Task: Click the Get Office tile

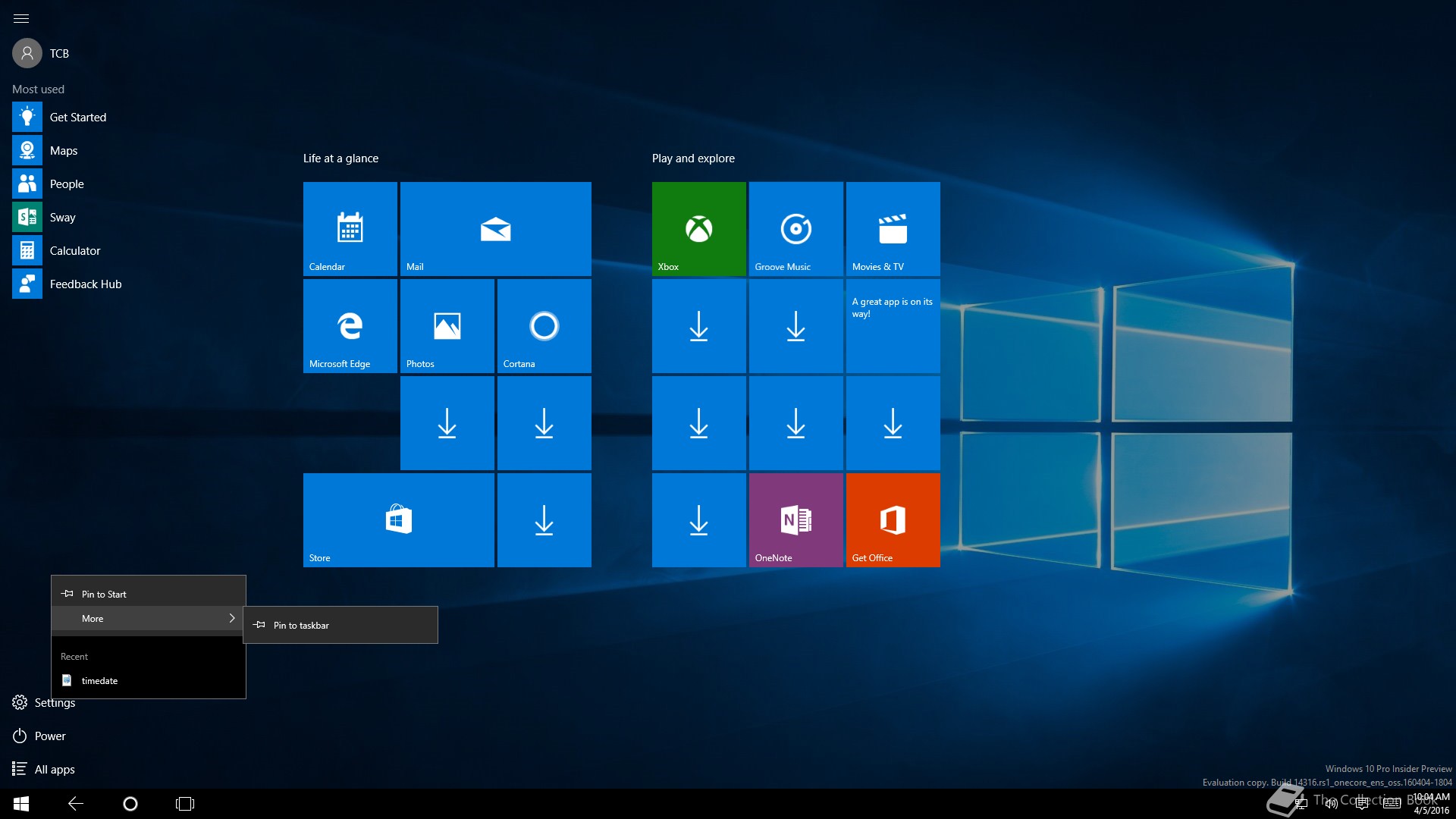Action: (x=893, y=520)
